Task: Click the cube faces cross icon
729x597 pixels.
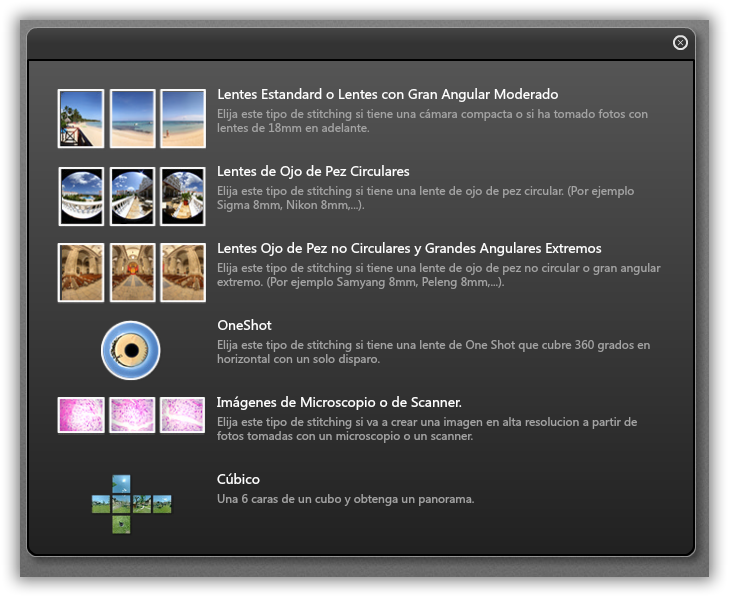Action: click(132, 504)
